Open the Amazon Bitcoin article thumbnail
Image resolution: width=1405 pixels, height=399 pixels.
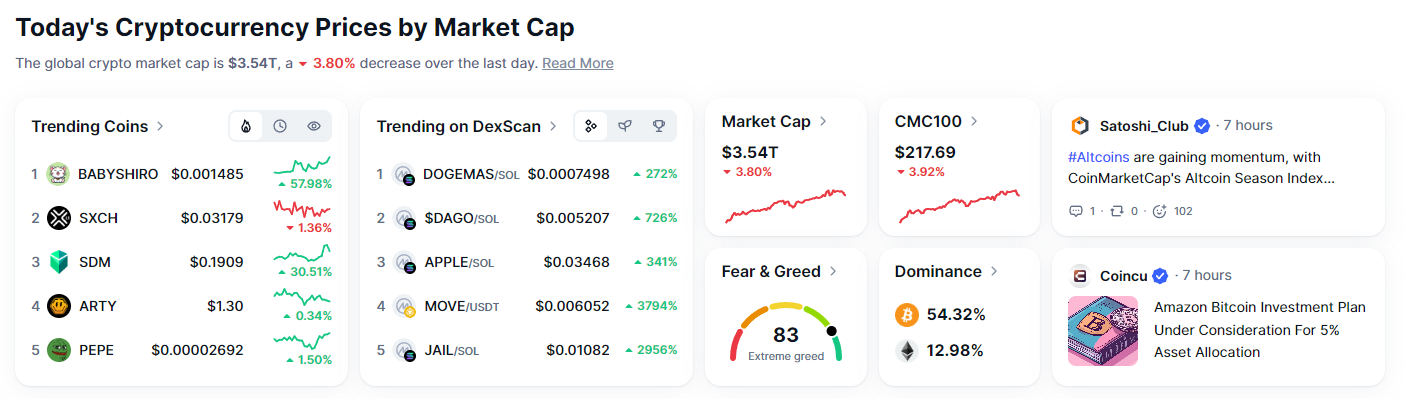[x=1103, y=330]
